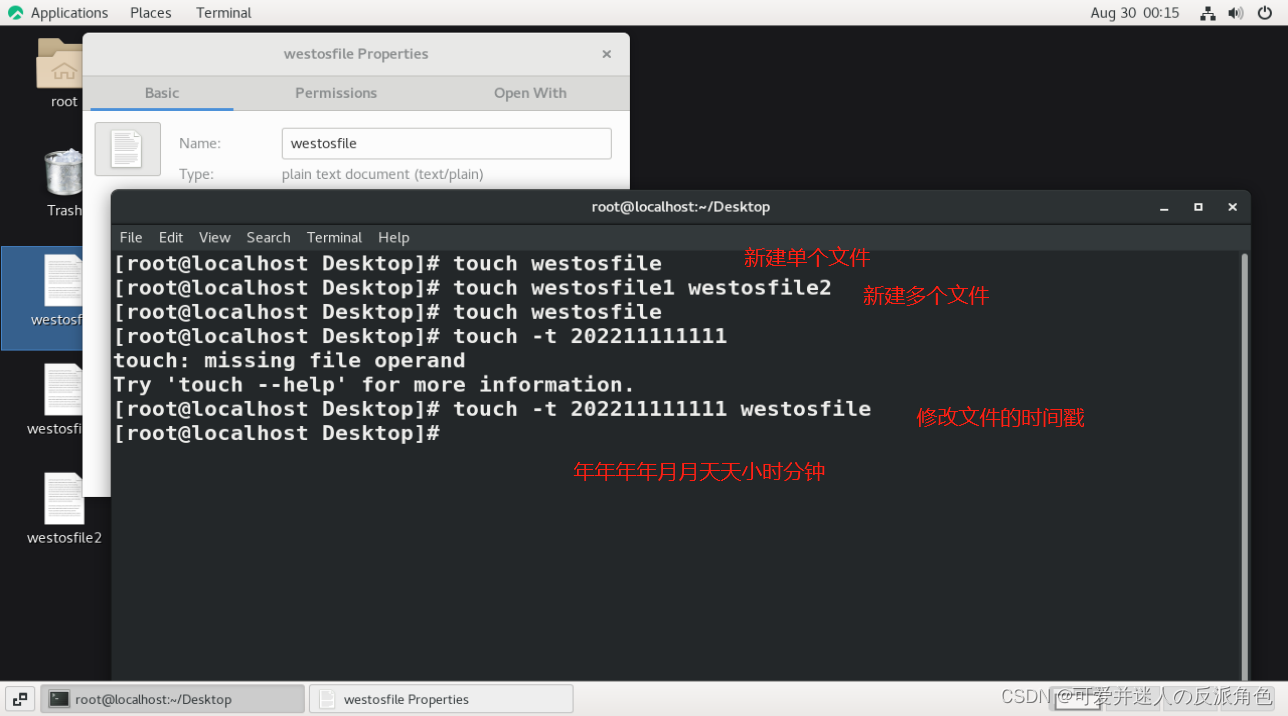1288x716 pixels.
Task: Close the westosfile Properties dialog
Action: 606,54
